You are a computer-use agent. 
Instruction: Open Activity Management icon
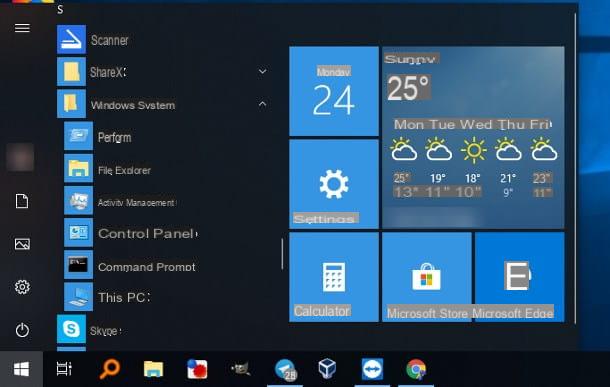click(78, 201)
